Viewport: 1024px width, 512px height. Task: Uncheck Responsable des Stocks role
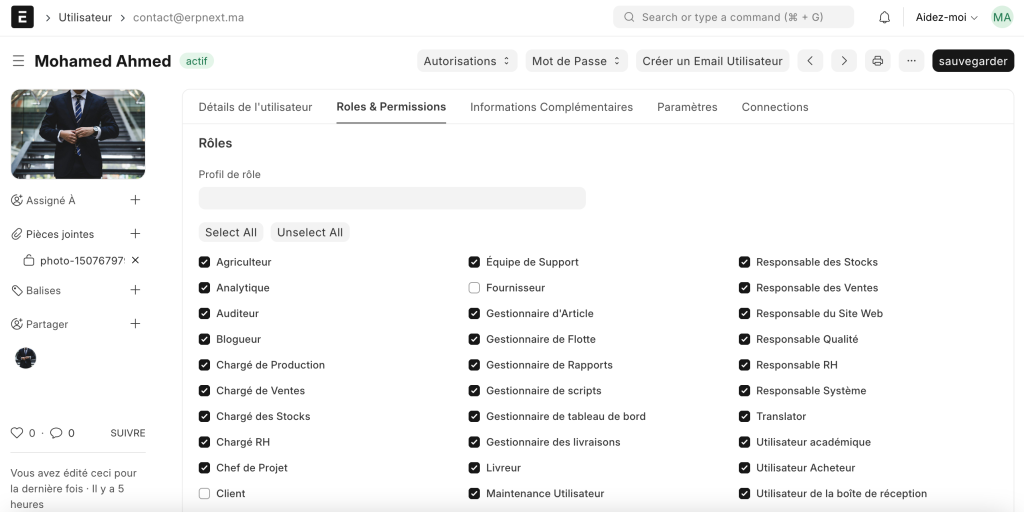tap(744, 262)
